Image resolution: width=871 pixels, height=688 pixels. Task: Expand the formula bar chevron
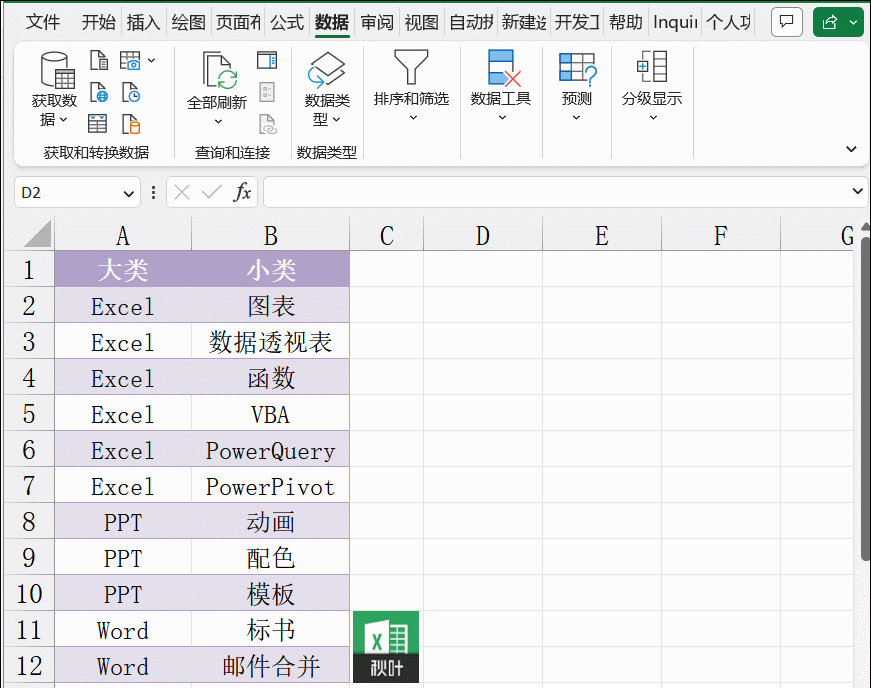click(x=857, y=191)
